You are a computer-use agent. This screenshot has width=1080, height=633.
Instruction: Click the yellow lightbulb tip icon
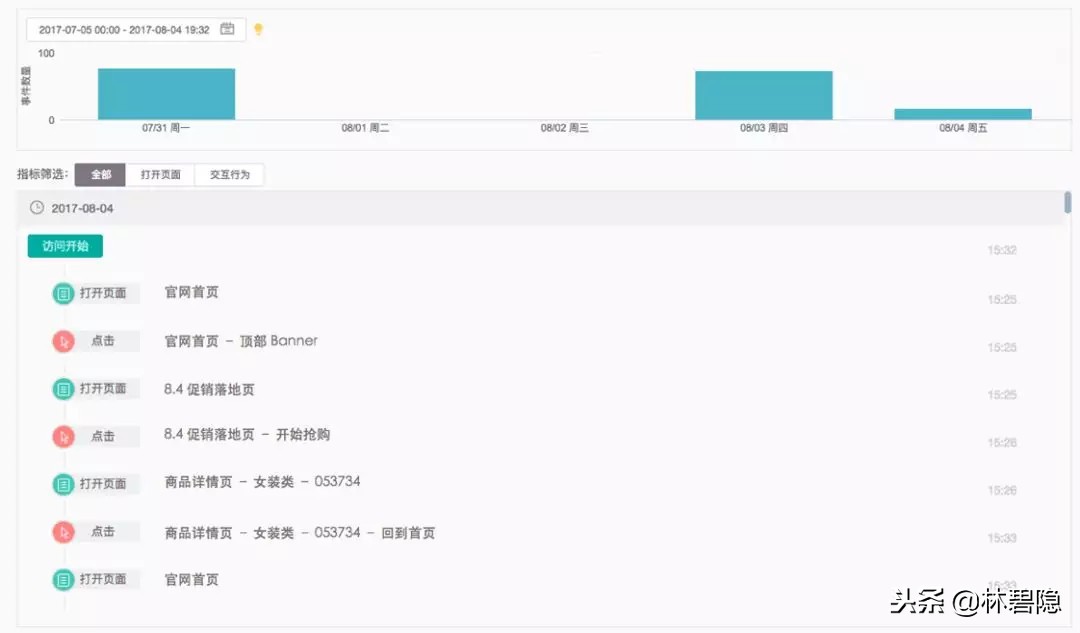point(258,29)
